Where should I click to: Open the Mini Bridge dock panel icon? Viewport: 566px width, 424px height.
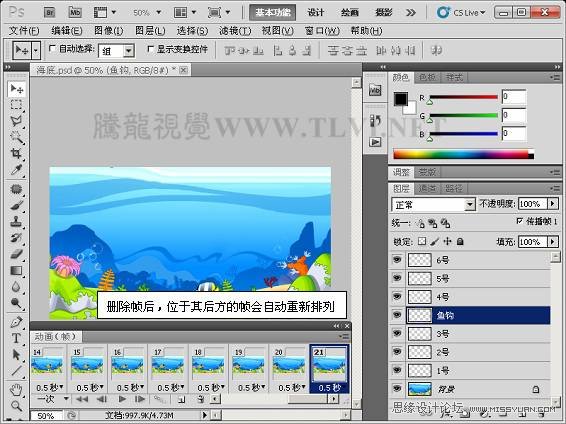point(375,90)
